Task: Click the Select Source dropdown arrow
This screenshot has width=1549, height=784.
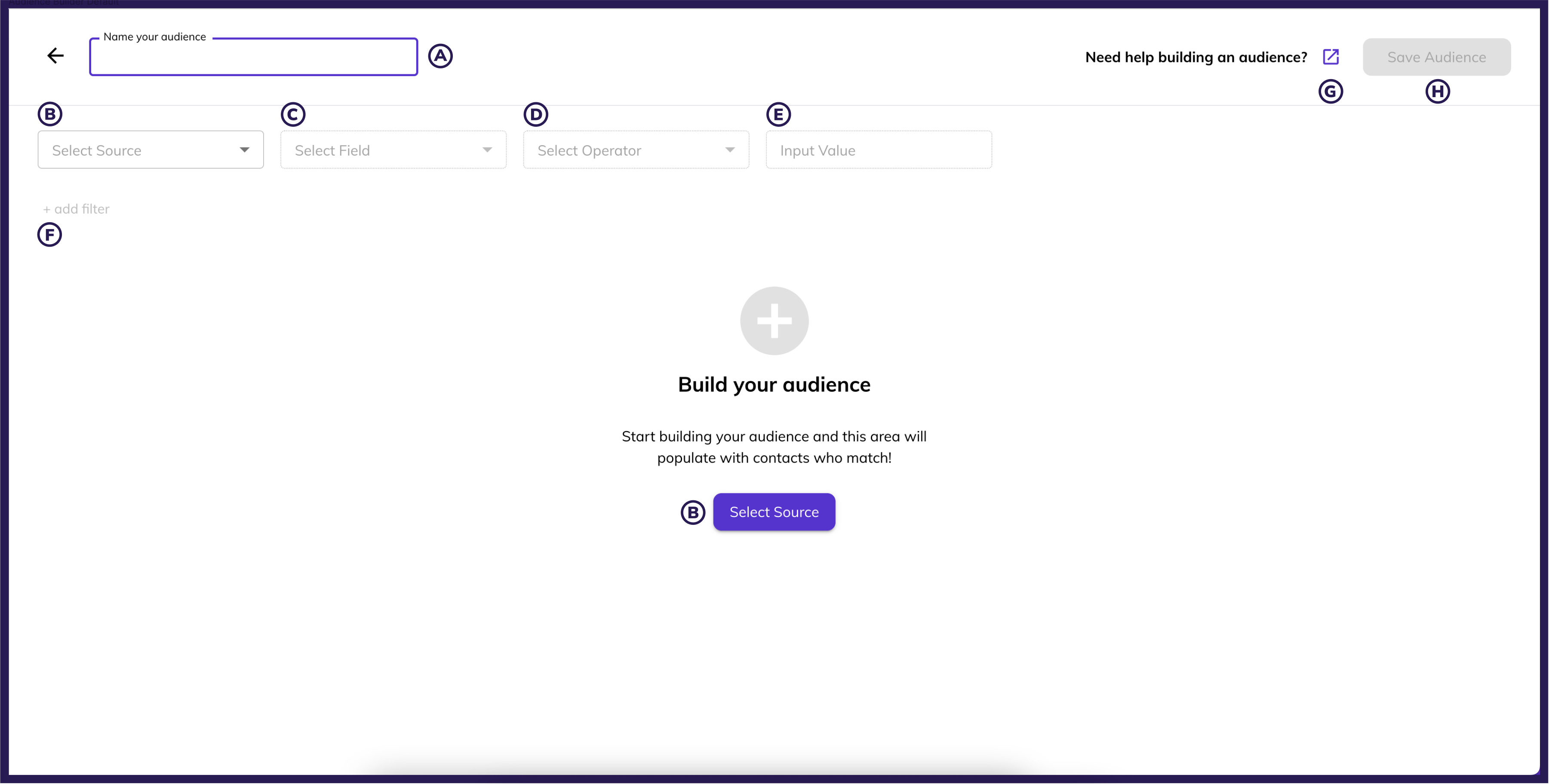Action: pyautogui.click(x=244, y=150)
